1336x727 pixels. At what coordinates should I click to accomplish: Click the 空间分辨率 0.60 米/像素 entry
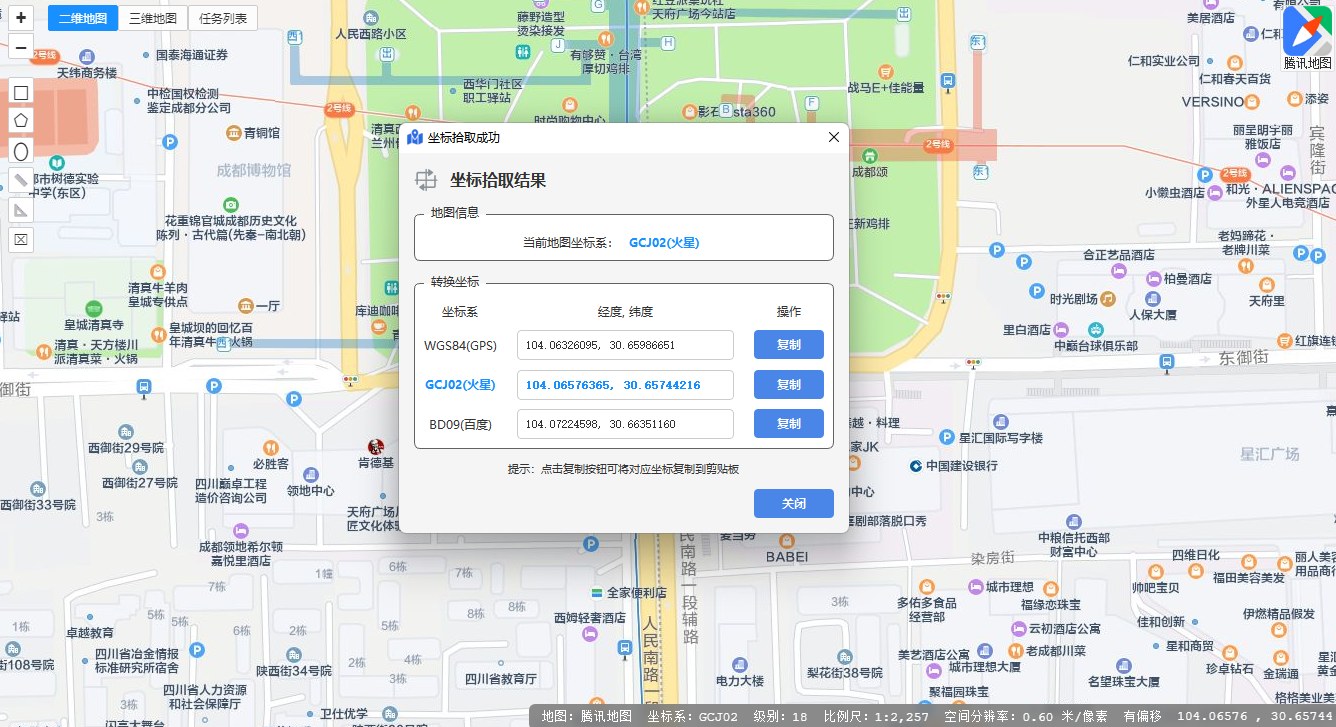[1026, 716]
